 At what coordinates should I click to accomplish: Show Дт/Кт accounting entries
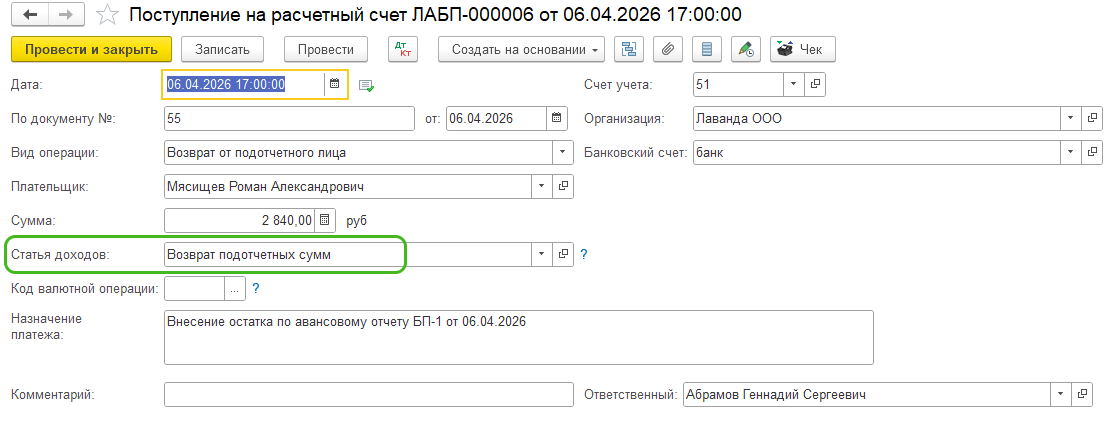point(401,49)
